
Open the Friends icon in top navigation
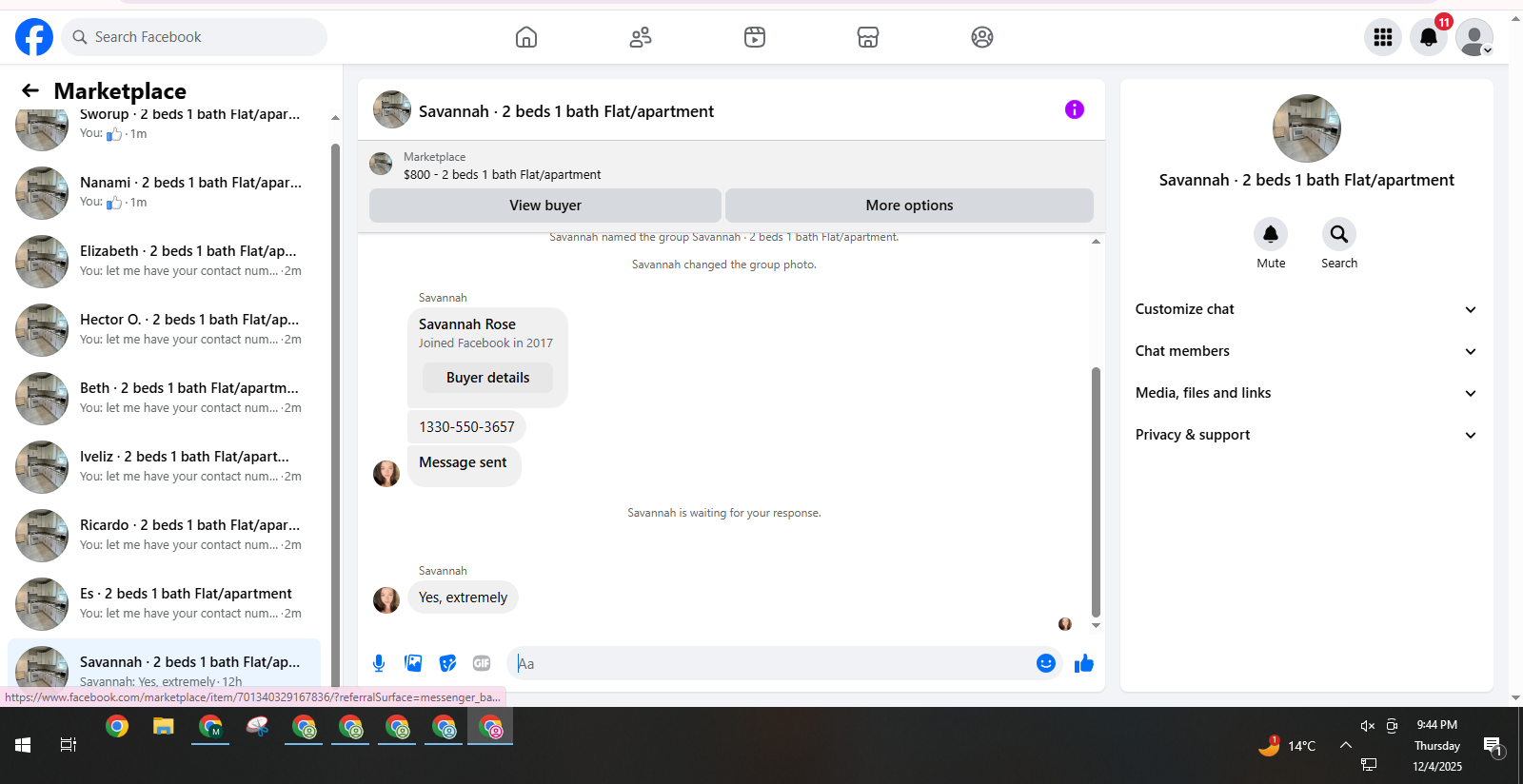coord(641,37)
